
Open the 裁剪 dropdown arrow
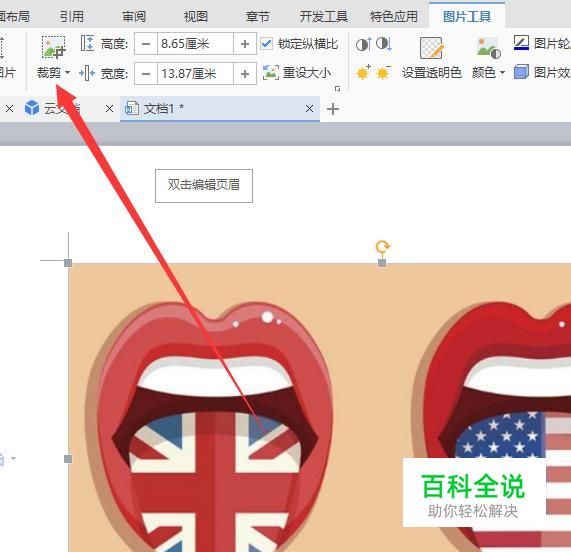[67, 73]
